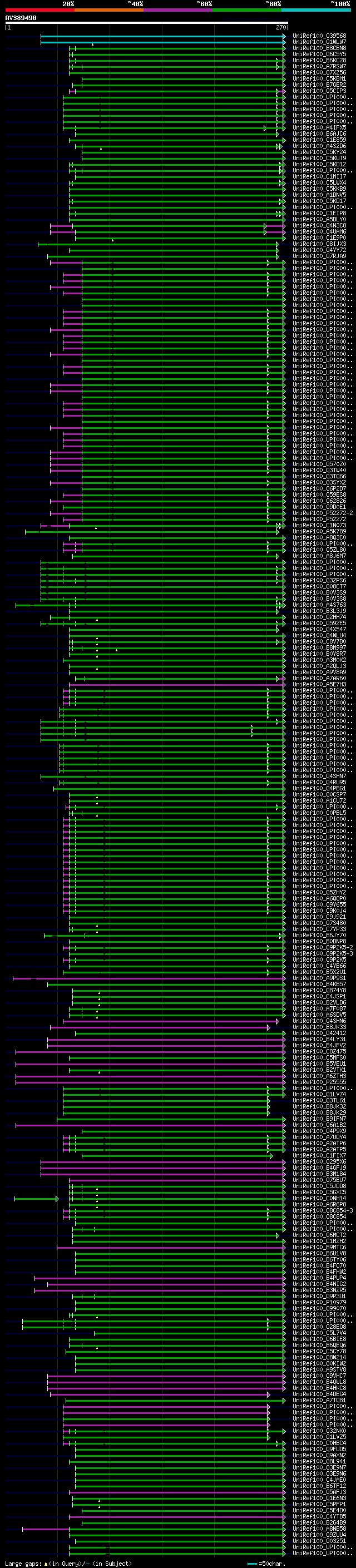Image resolution: width=356 pixels, height=1568 pixels.
Task: Pick the row label UniRef100_Q6P2D7
Action: tap(319, 488)
